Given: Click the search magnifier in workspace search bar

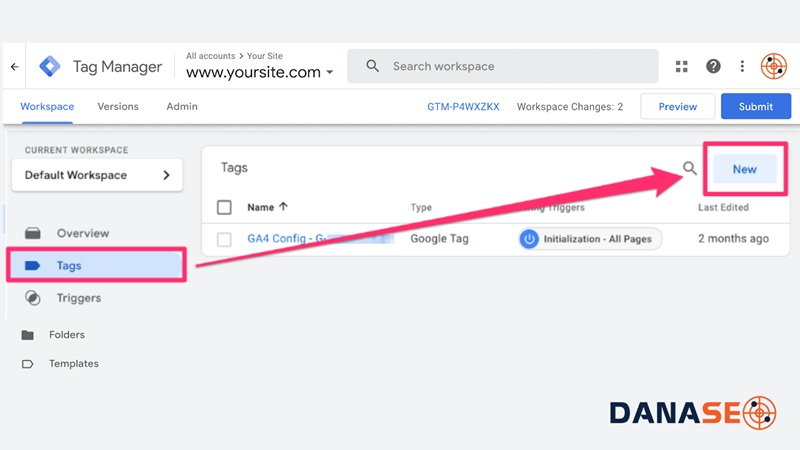Looking at the screenshot, I should coord(372,66).
